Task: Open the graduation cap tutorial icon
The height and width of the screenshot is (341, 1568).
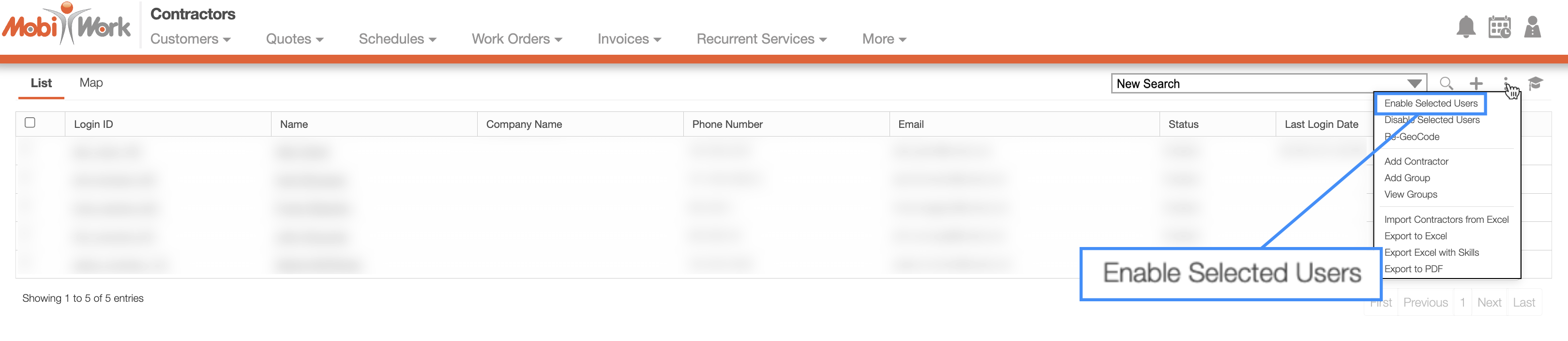Action: [x=1535, y=83]
